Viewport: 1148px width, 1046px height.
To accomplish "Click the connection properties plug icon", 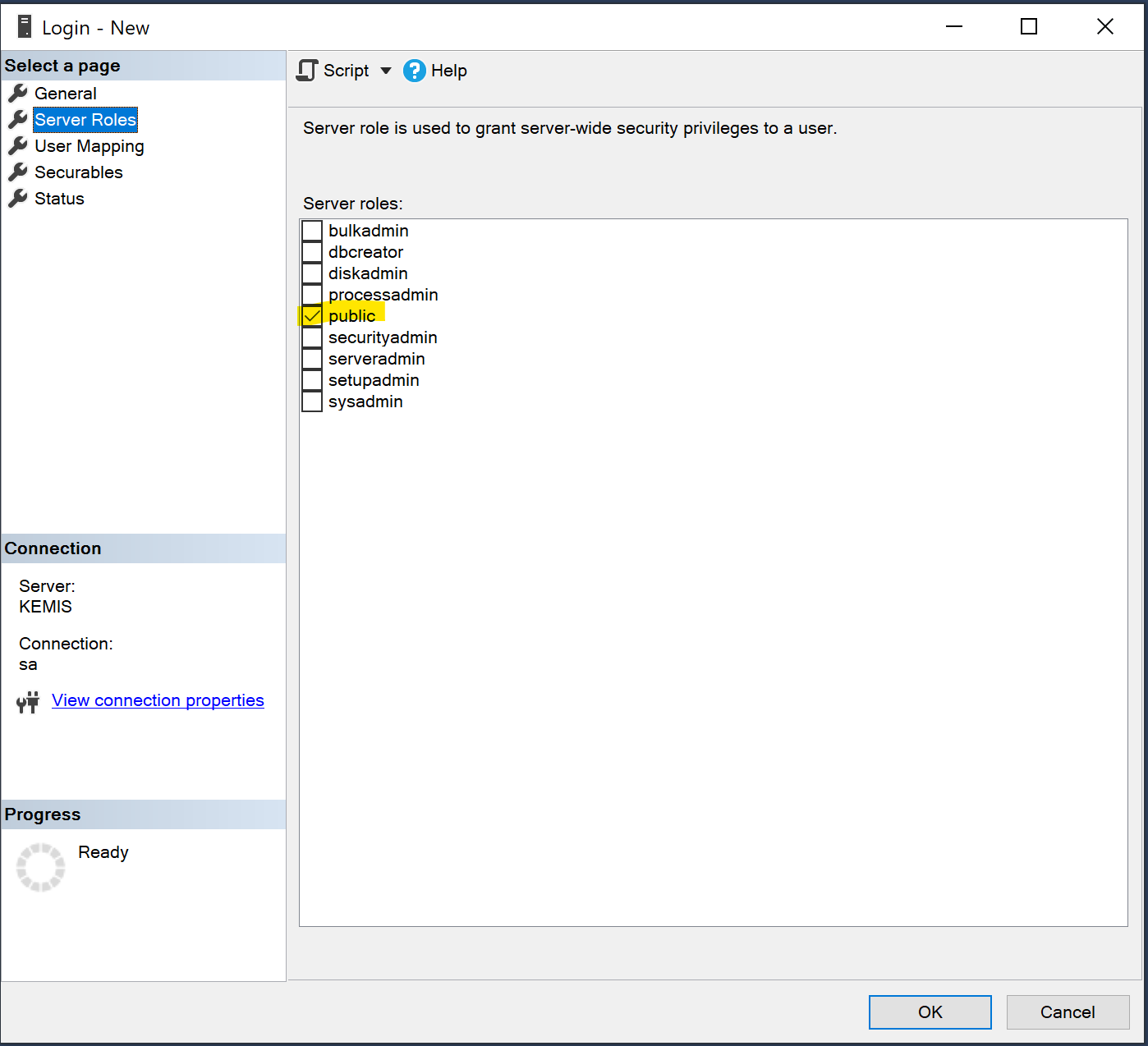I will coord(28,702).
